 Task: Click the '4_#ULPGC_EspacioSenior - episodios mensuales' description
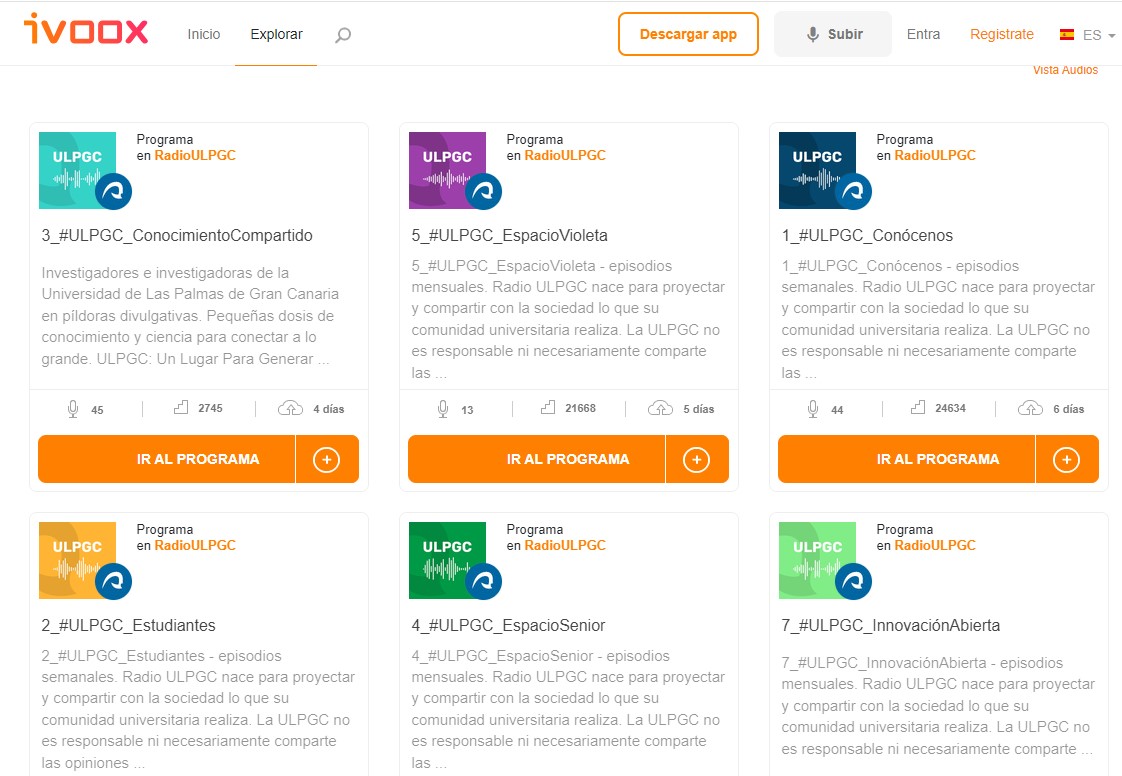coord(568,709)
